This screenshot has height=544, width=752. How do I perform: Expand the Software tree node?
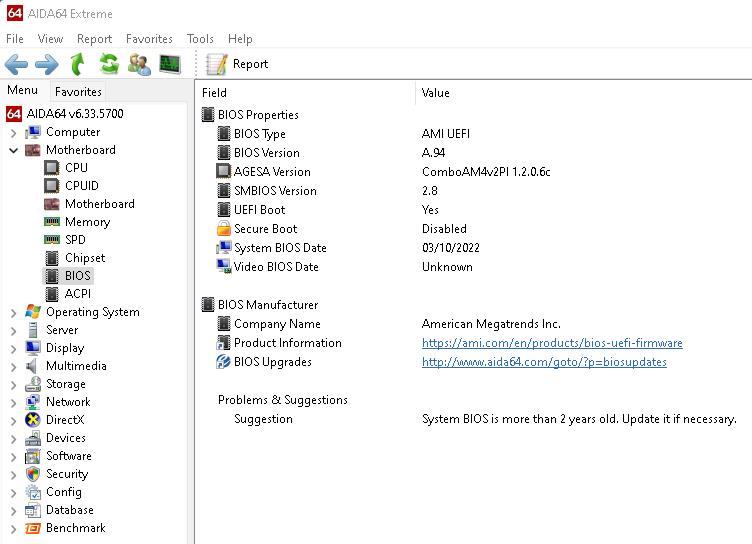13,457
